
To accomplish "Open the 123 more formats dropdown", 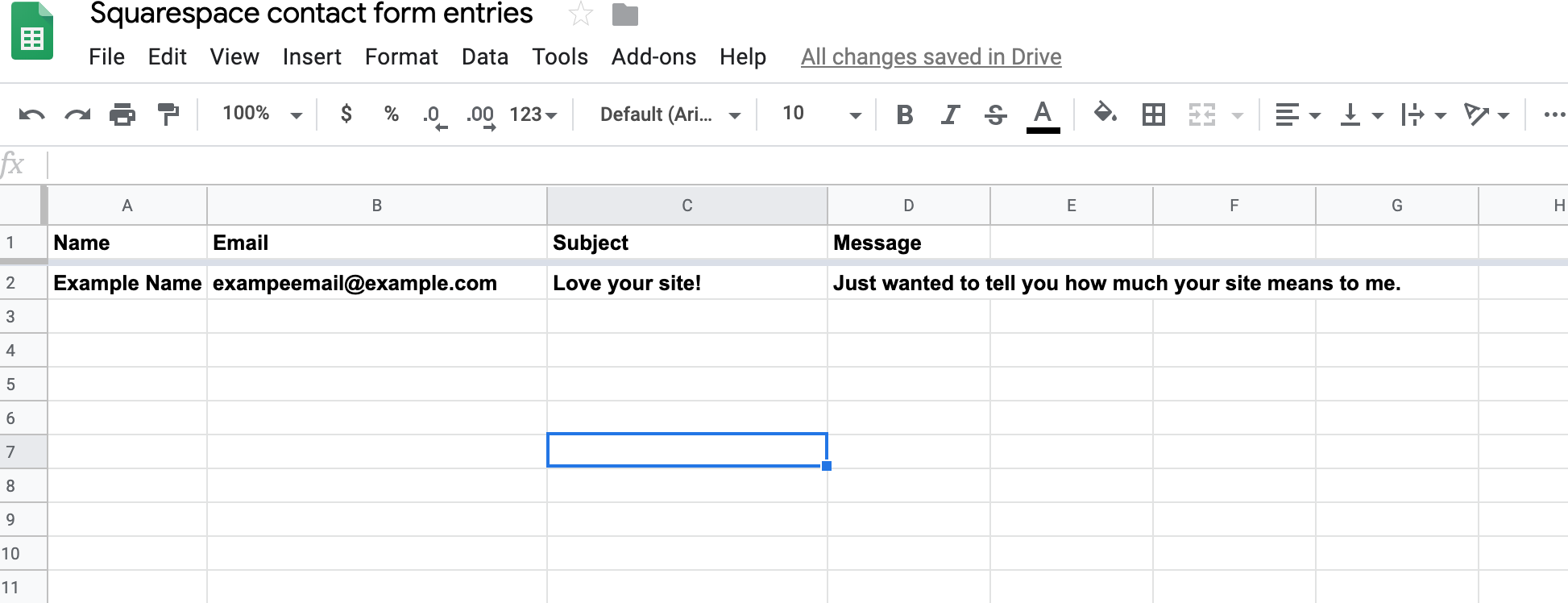I will 533,114.
